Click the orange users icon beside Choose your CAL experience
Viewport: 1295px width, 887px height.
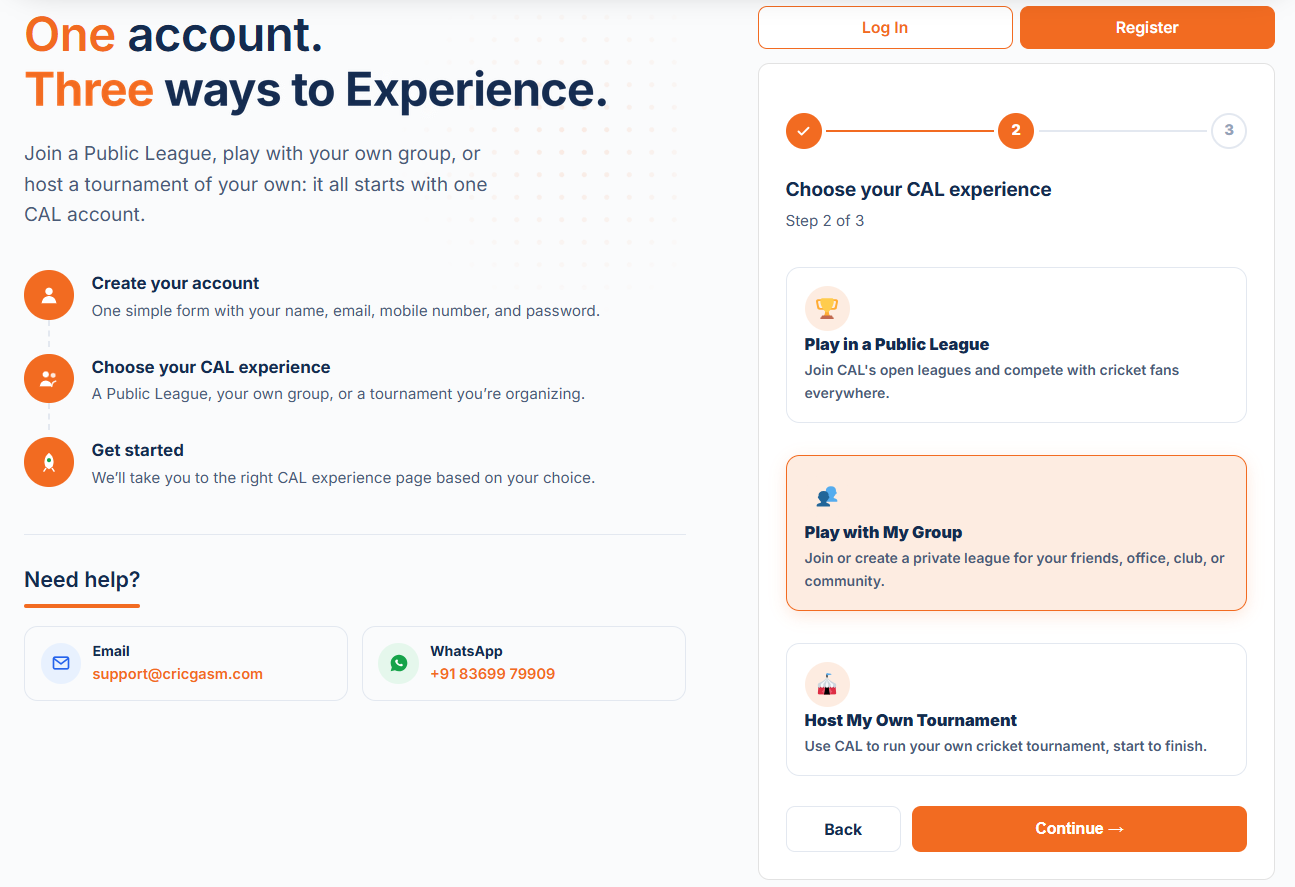pyautogui.click(x=49, y=379)
